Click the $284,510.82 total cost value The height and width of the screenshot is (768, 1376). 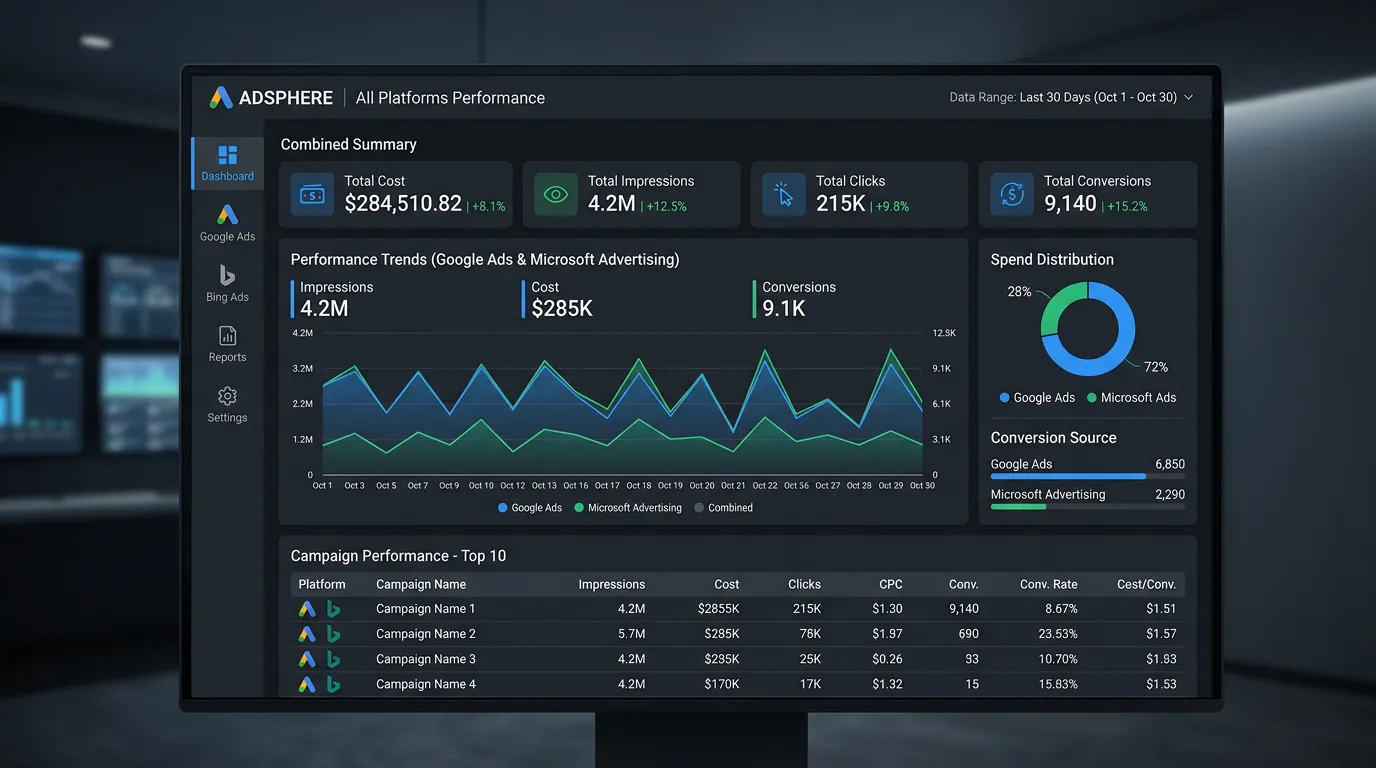pos(403,204)
